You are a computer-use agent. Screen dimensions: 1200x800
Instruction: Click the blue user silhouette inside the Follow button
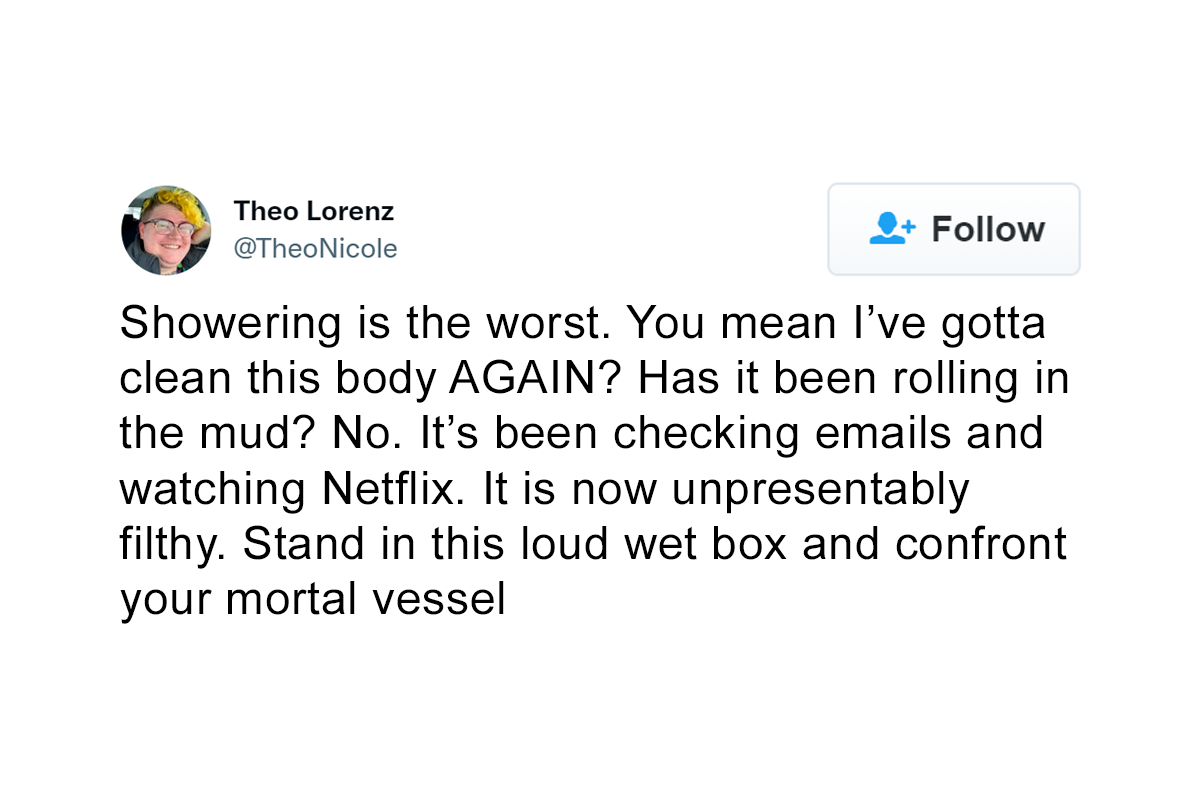point(888,230)
